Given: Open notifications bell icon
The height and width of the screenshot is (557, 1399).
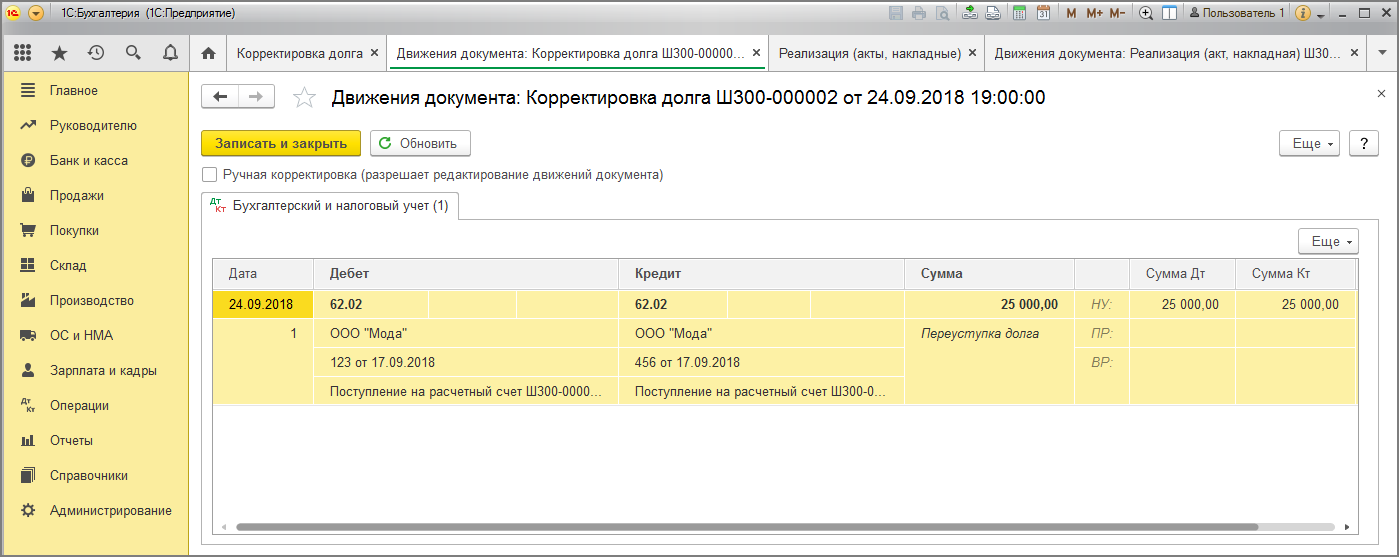Looking at the screenshot, I should coord(170,53).
